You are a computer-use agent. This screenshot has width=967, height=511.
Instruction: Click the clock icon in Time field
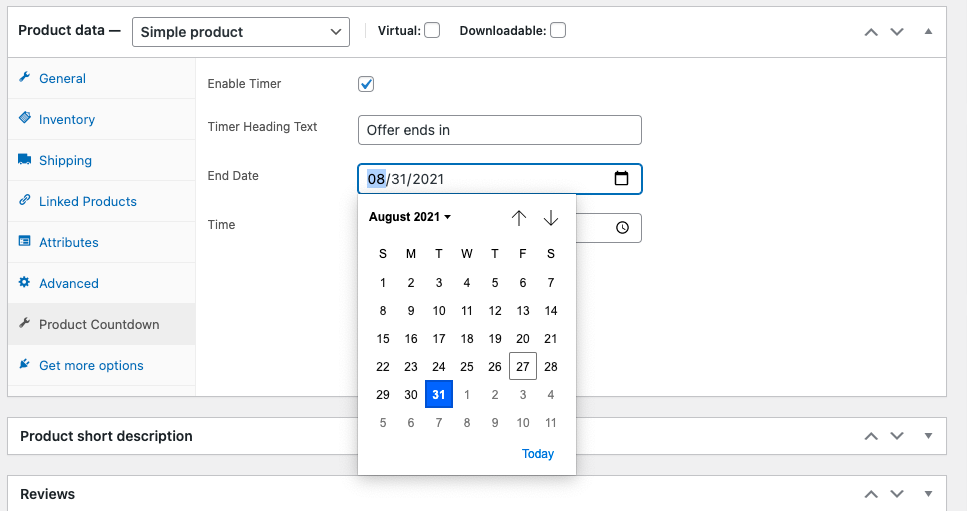tap(622, 228)
